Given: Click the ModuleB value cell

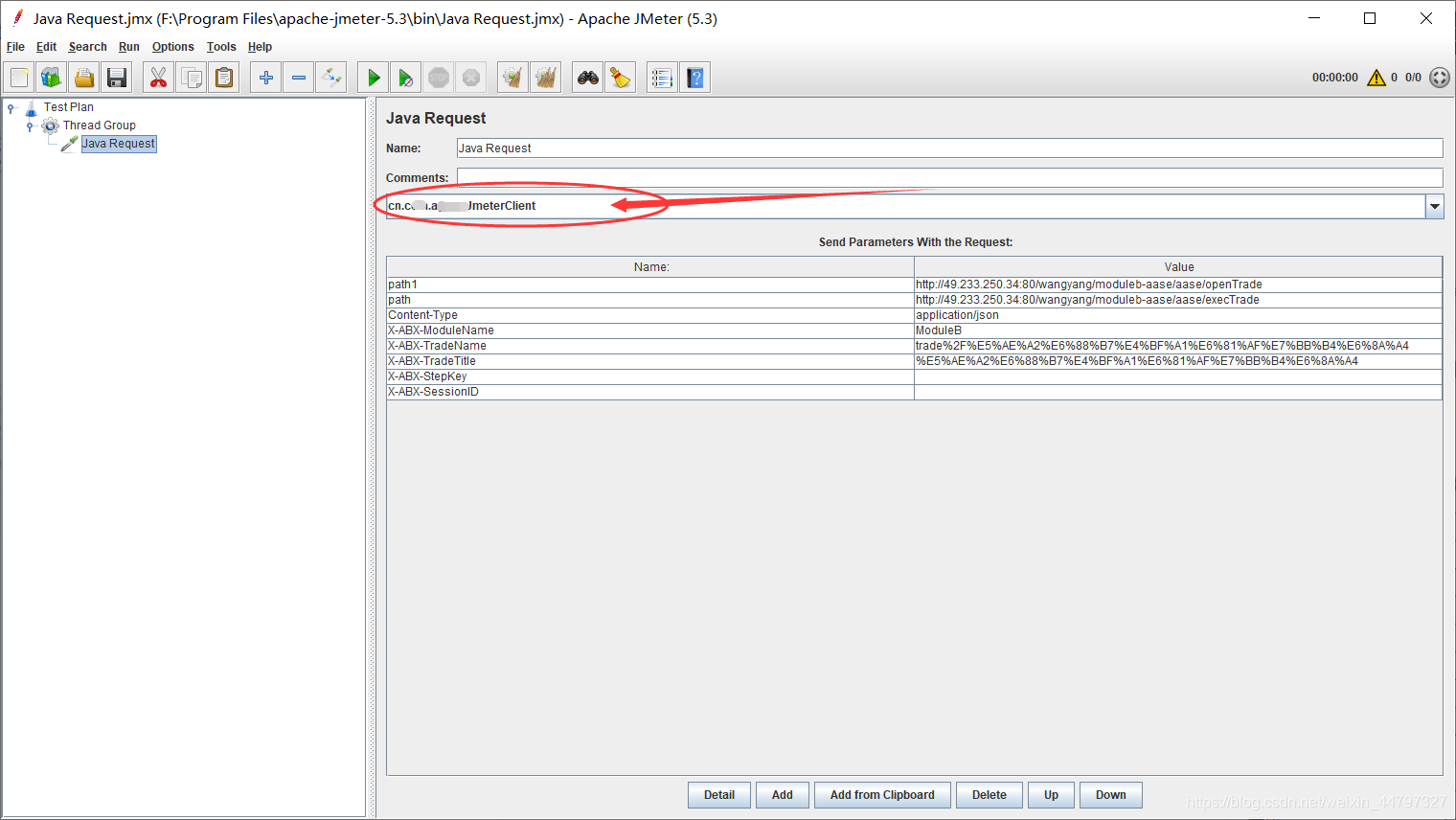Looking at the screenshot, I should (x=1178, y=330).
